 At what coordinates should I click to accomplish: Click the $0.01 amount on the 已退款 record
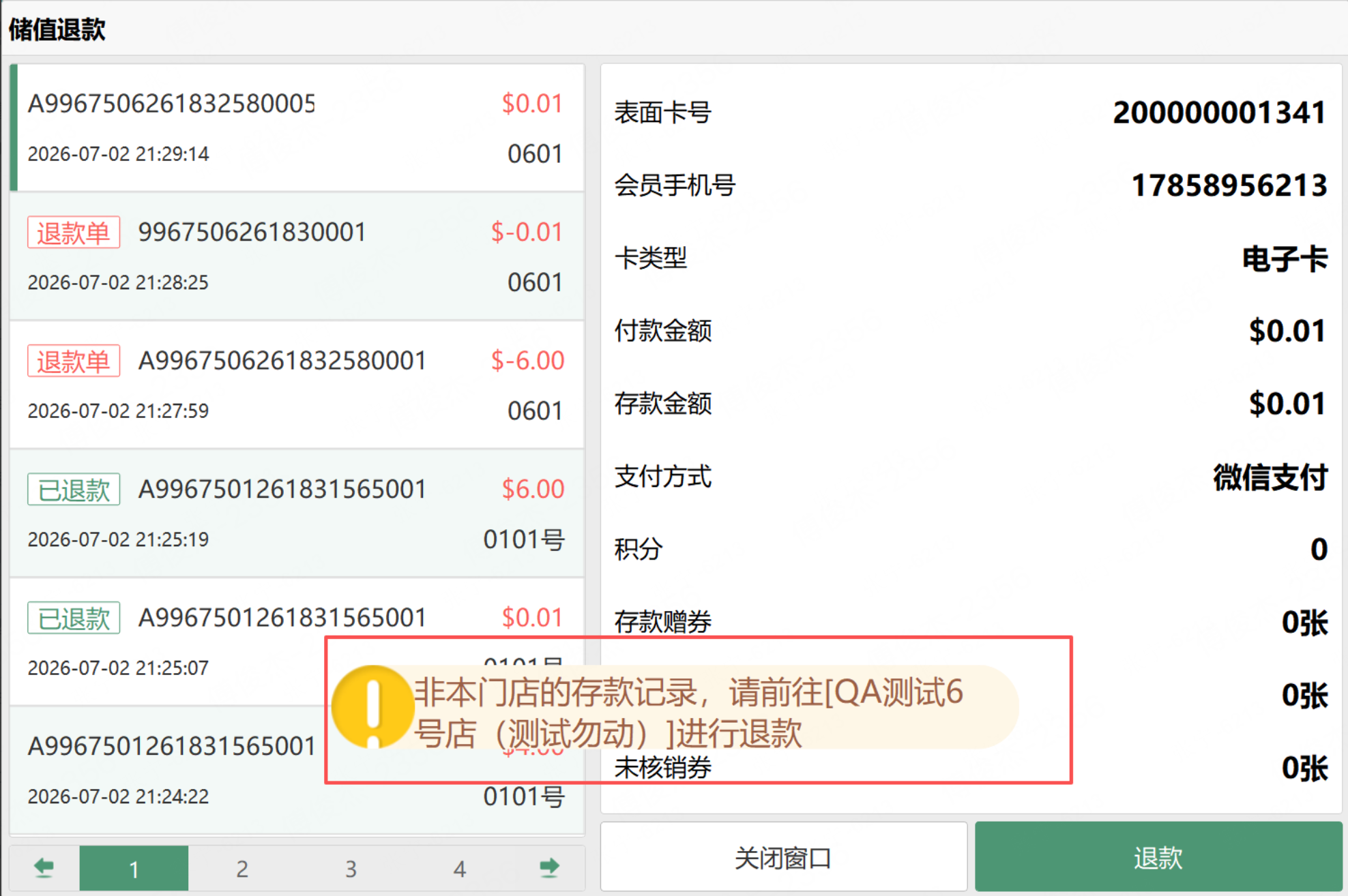pos(532,617)
